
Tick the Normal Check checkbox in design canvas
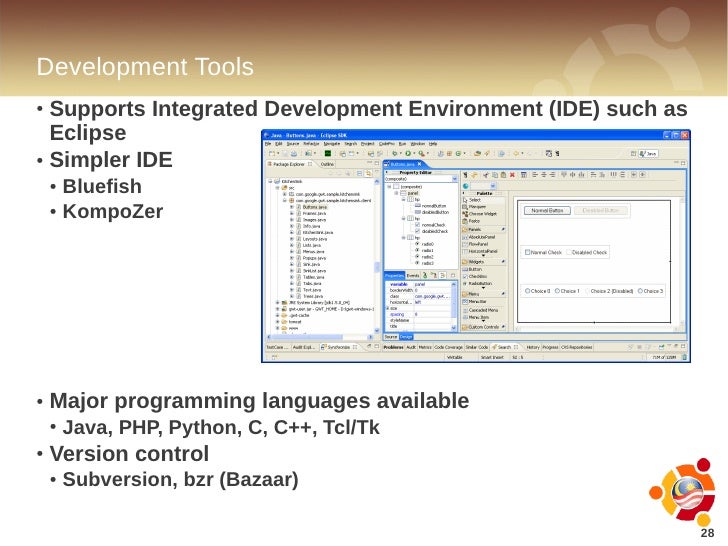click(x=527, y=252)
